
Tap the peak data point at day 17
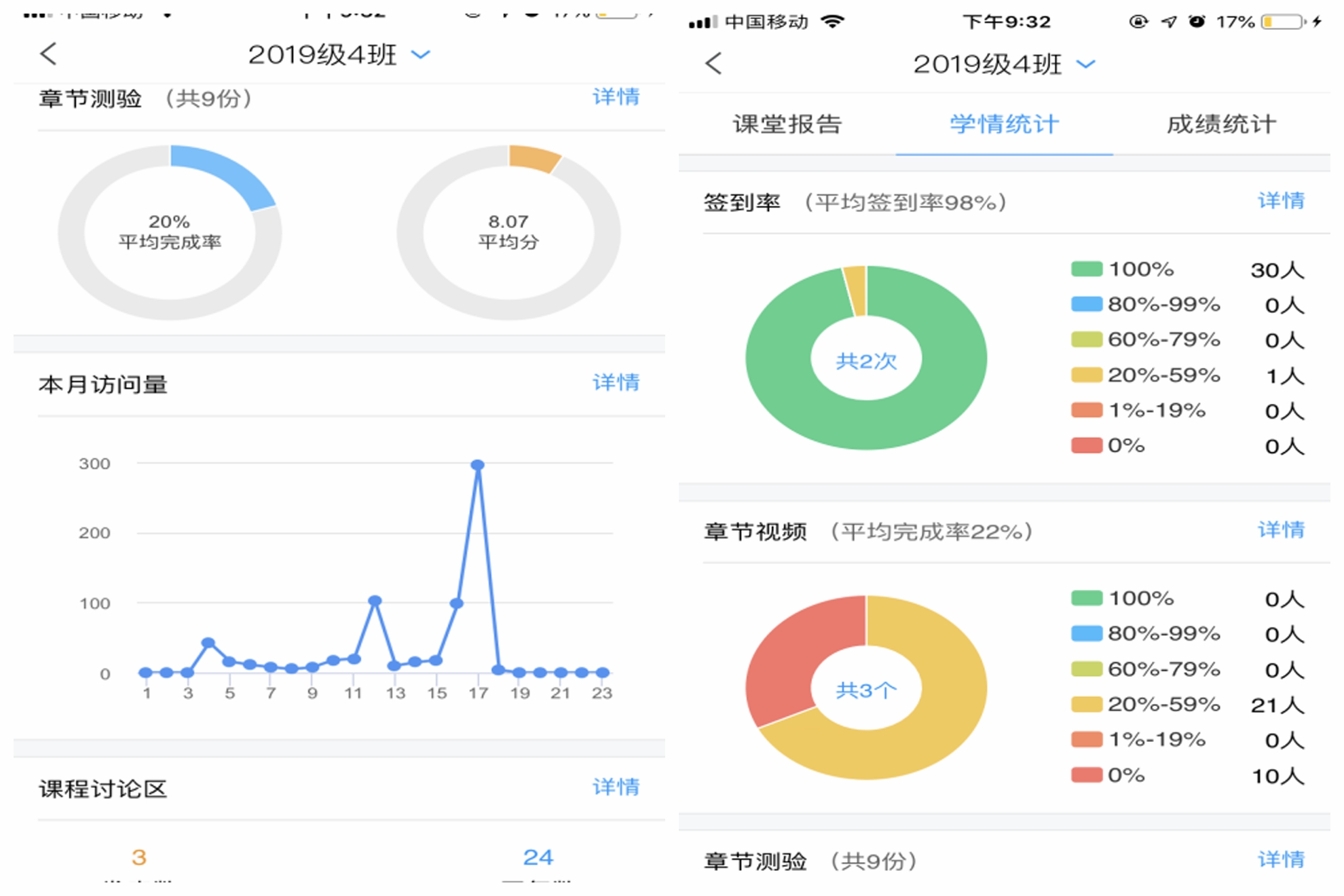477,465
